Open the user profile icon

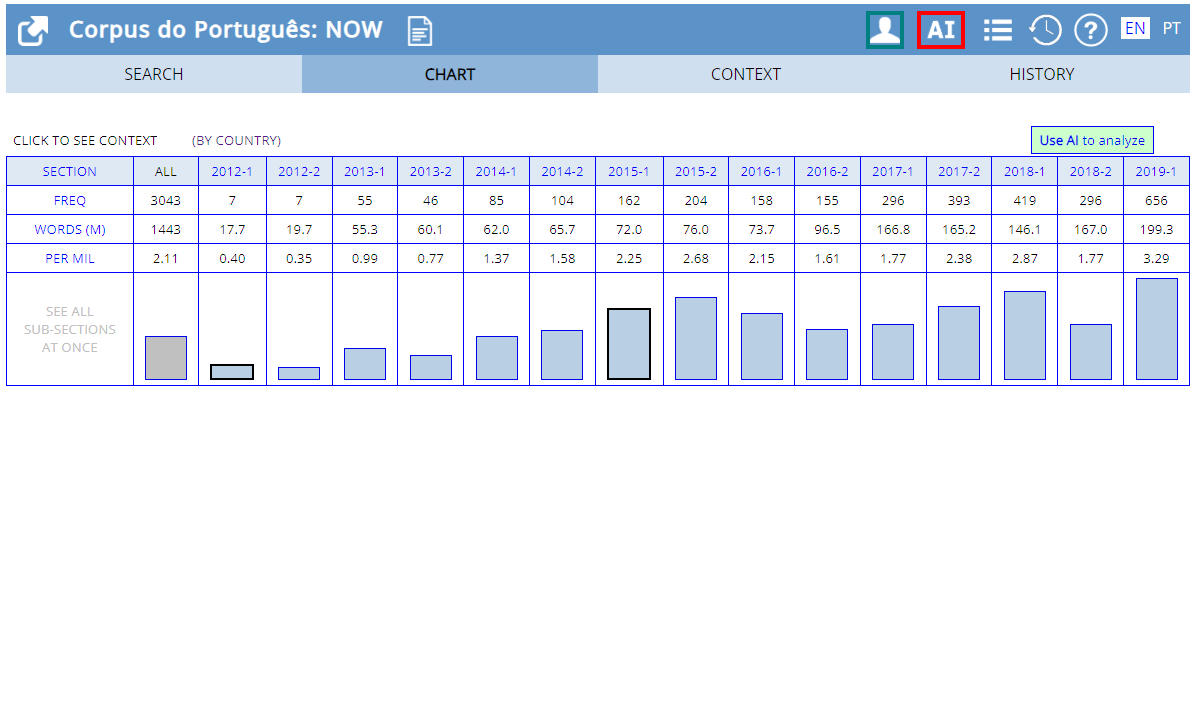[884, 30]
